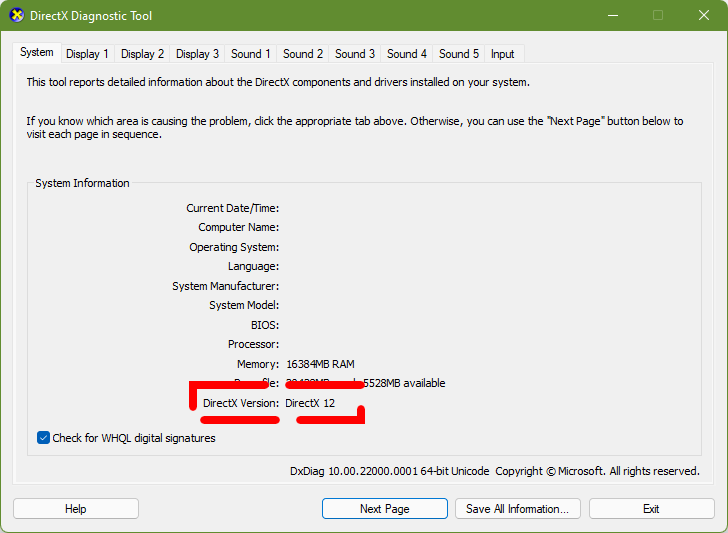This screenshot has width=728, height=533.
Task: Click the '5528MB available' page file text
Action: pyautogui.click(x=404, y=383)
